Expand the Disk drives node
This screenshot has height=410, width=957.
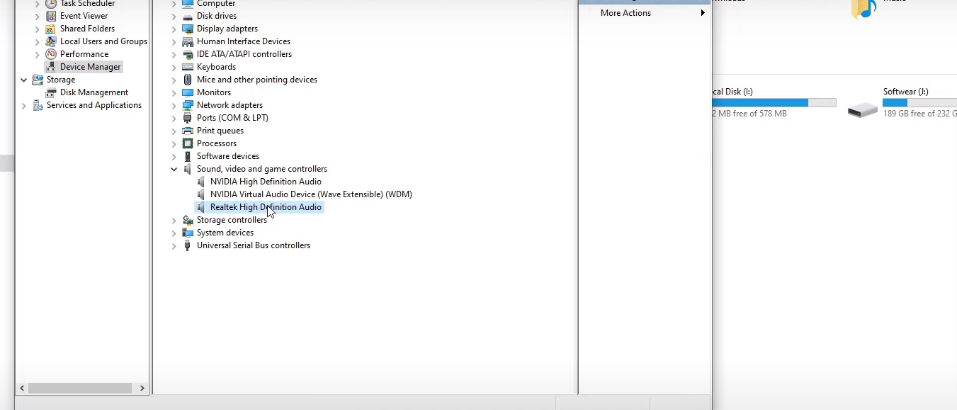click(x=174, y=16)
